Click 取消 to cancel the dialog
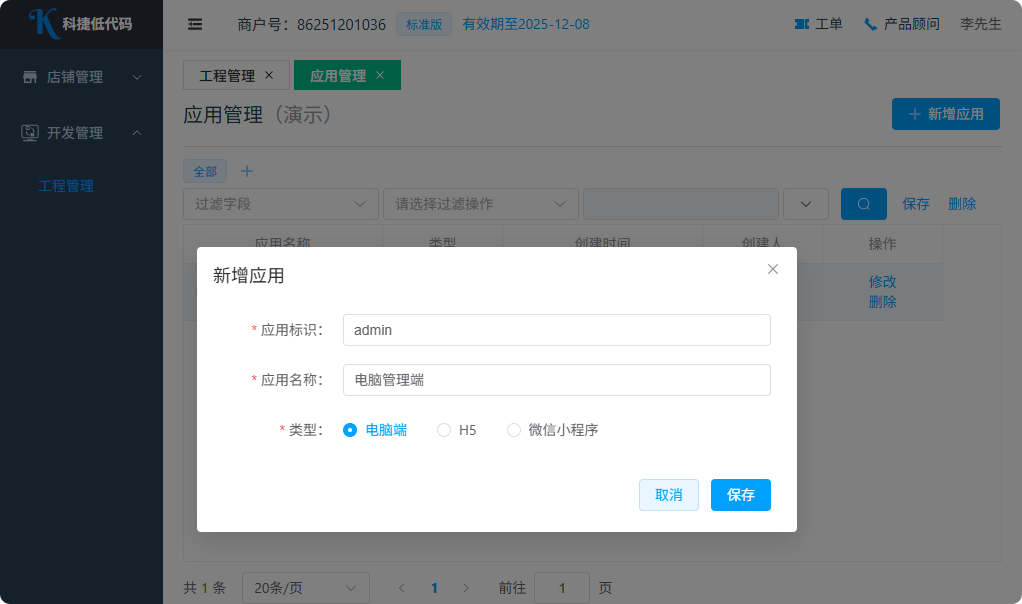Image resolution: width=1022 pixels, height=604 pixels. click(668, 495)
